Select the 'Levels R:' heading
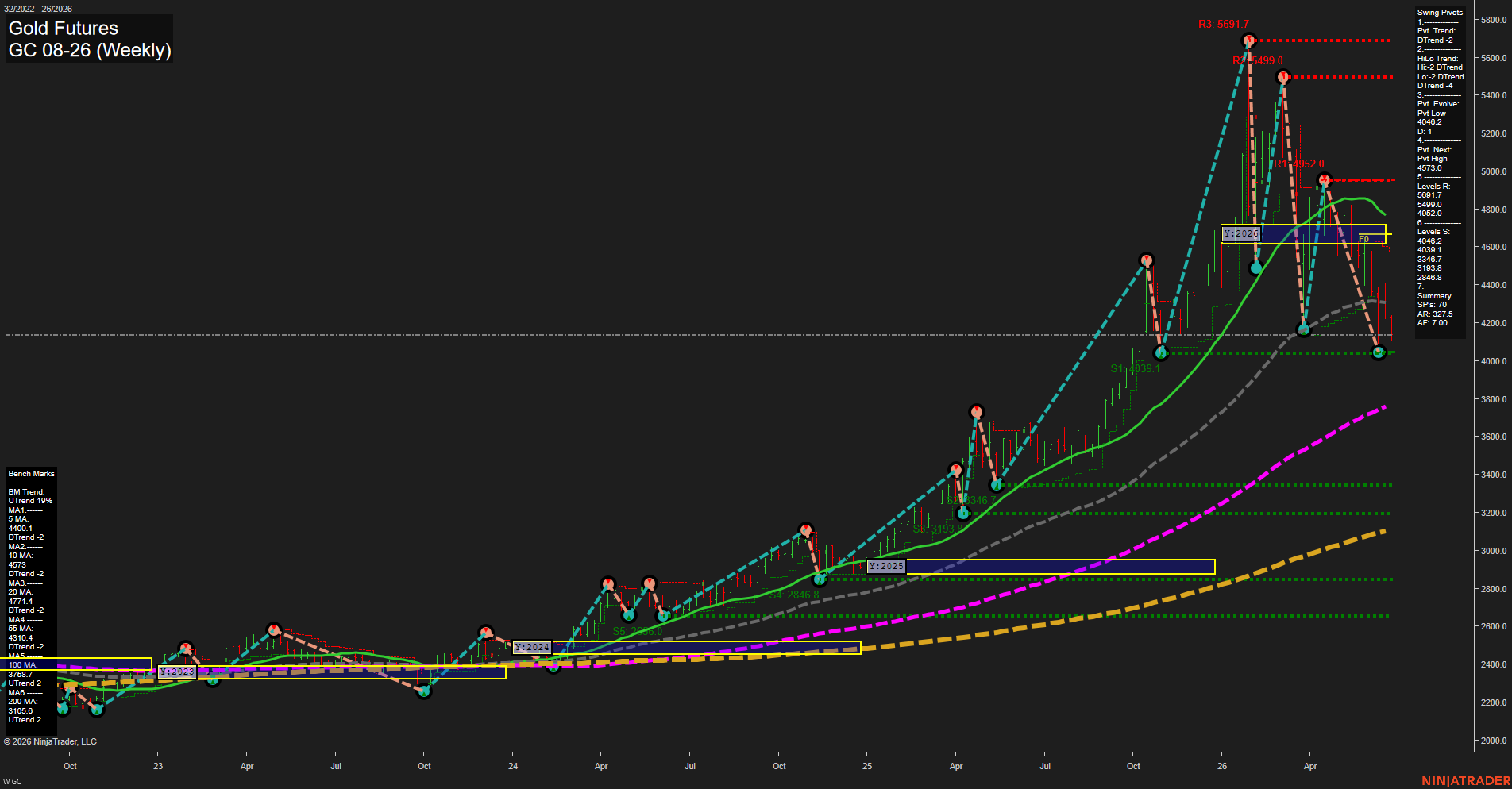The height and width of the screenshot is (789, 1512). (x=1433, y=187)
